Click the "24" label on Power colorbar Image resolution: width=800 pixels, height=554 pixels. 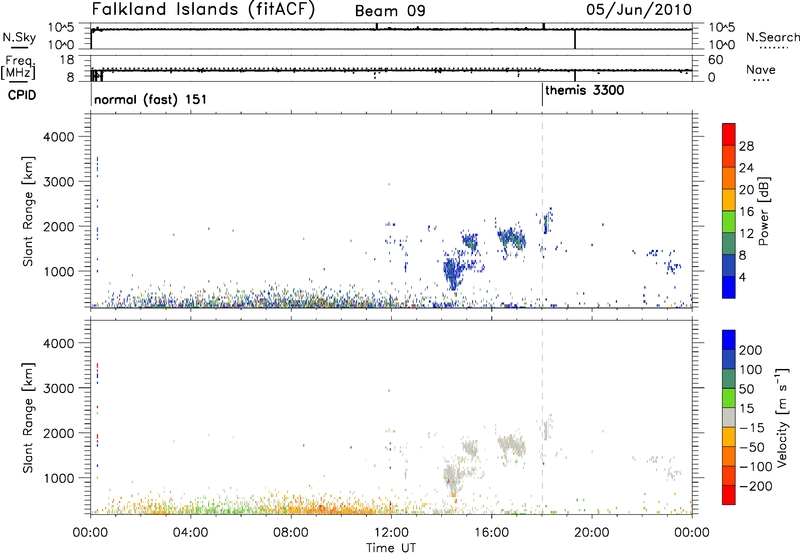[x=746, y=168]
